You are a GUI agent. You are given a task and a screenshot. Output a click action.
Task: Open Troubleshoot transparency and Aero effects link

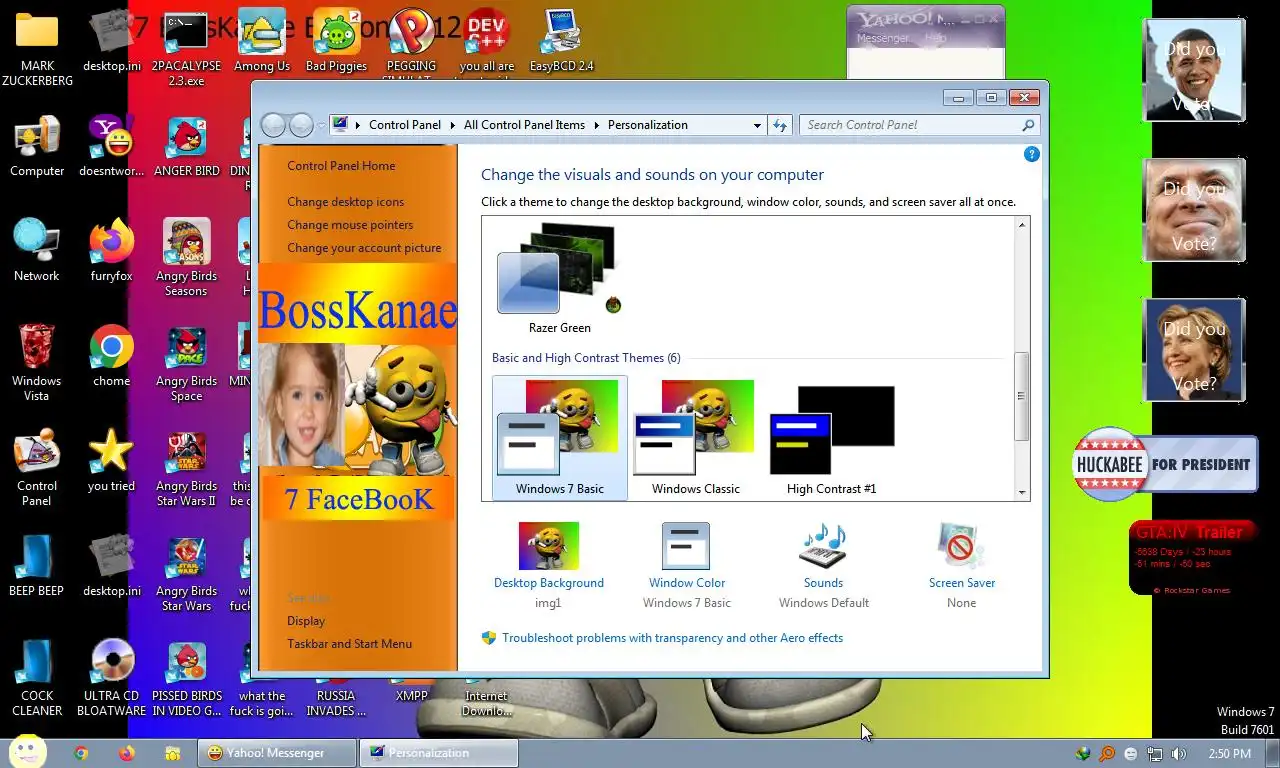coord(672,638)
